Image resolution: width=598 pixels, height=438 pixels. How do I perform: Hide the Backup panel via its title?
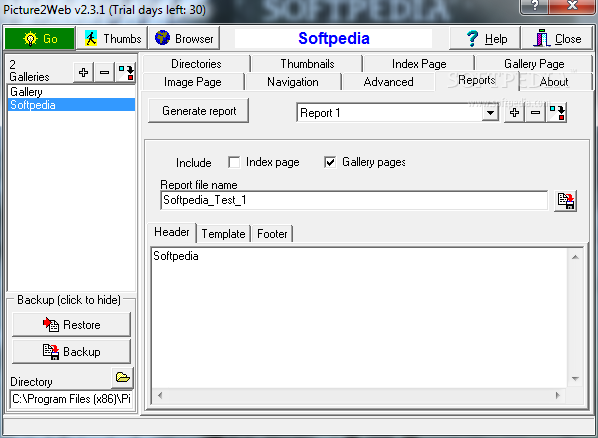(x=69, y=300)
